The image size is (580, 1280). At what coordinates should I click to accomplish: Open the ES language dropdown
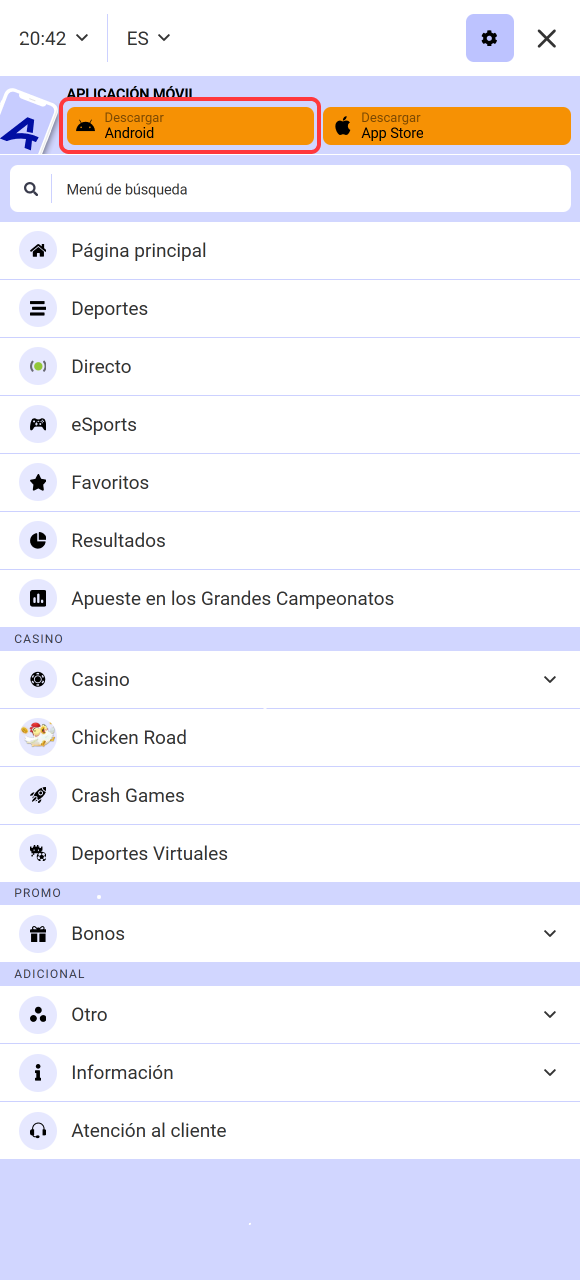pyautogui.click(x=148, y=38)
